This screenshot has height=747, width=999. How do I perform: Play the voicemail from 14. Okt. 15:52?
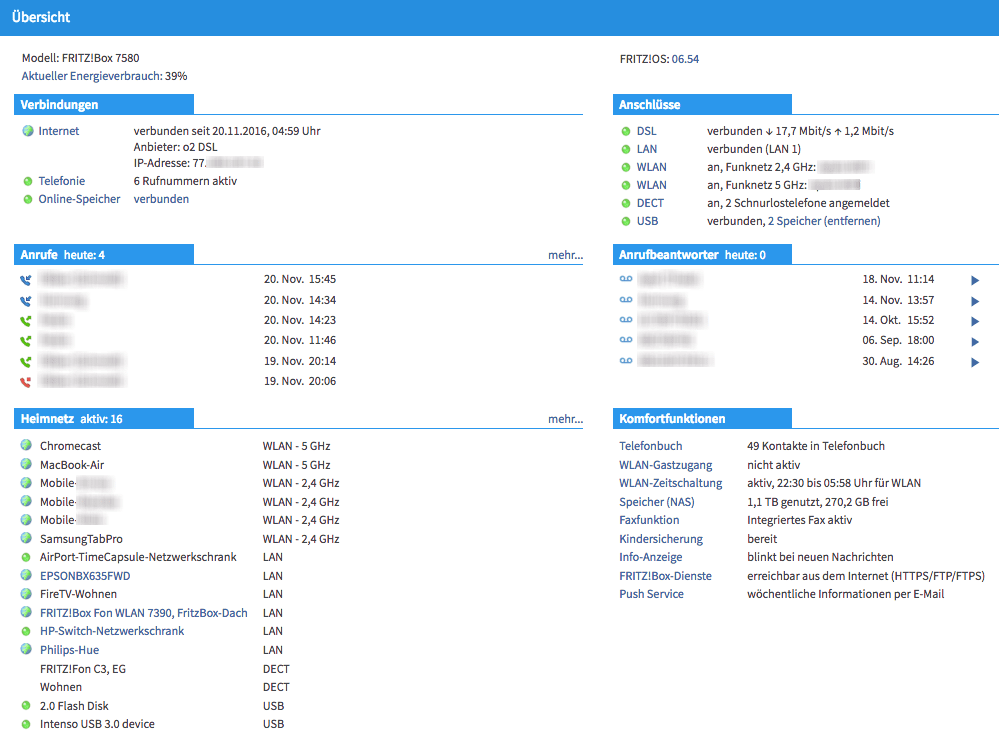coord(975,321)
